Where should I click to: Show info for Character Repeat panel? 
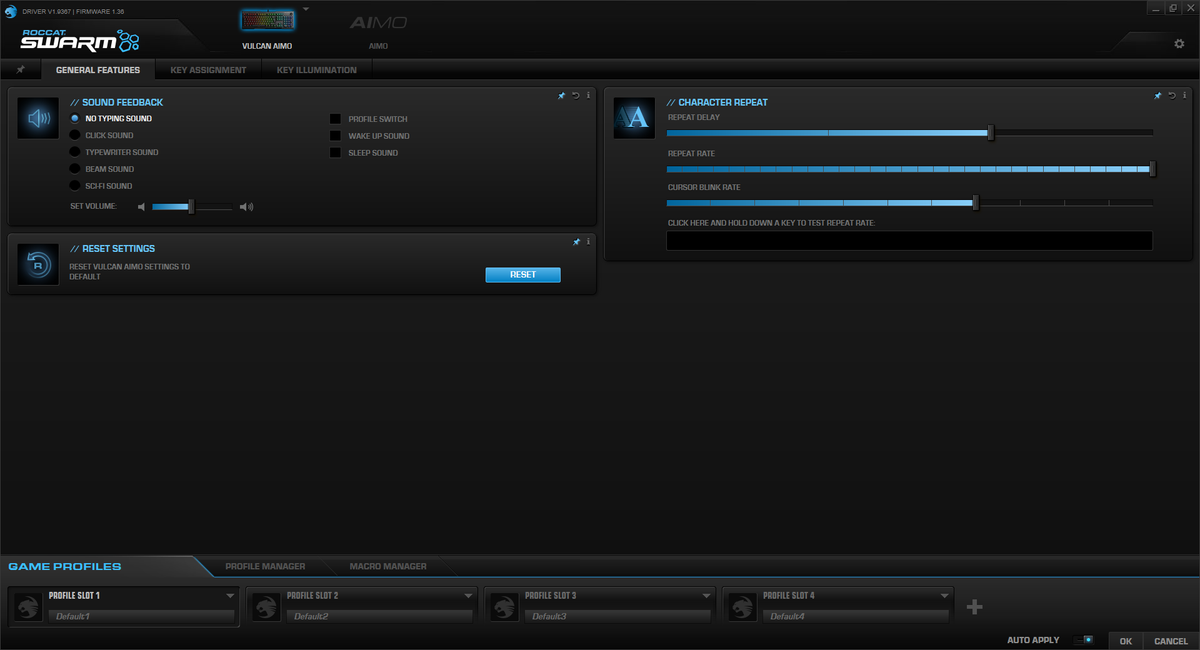point(1183,96)
